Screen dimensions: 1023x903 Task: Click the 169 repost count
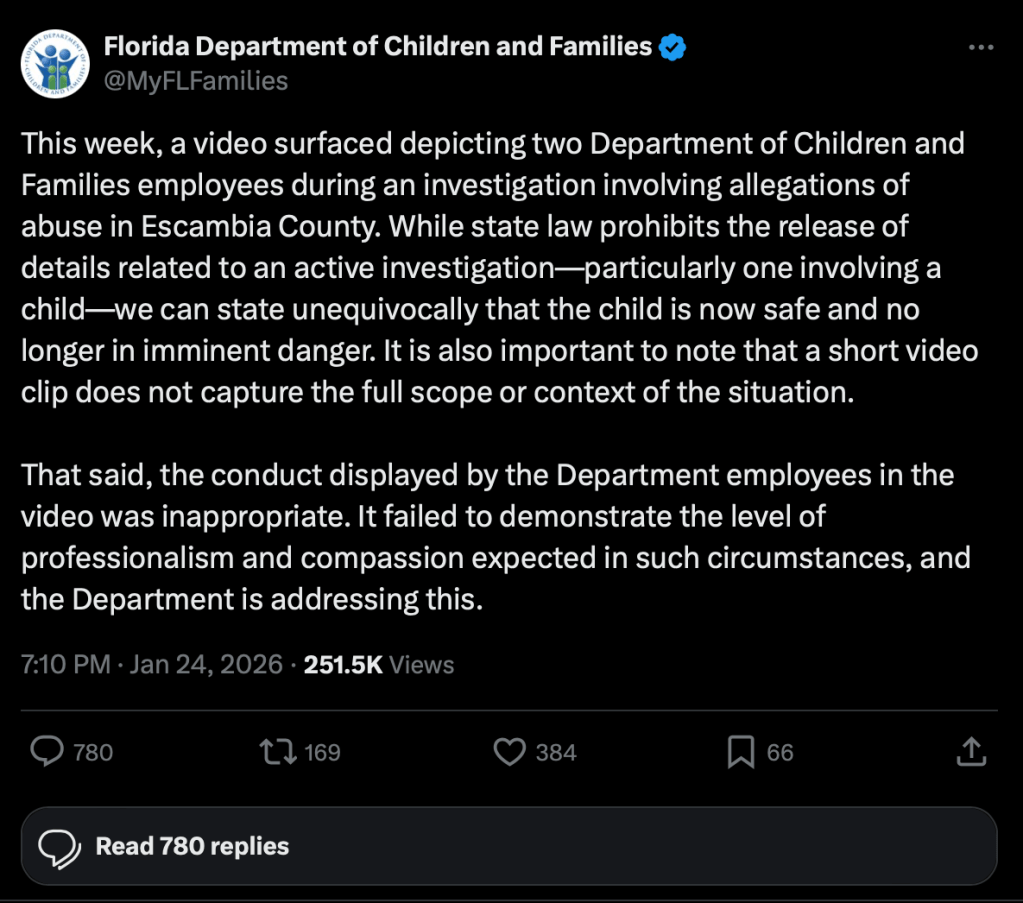(322, 752)
